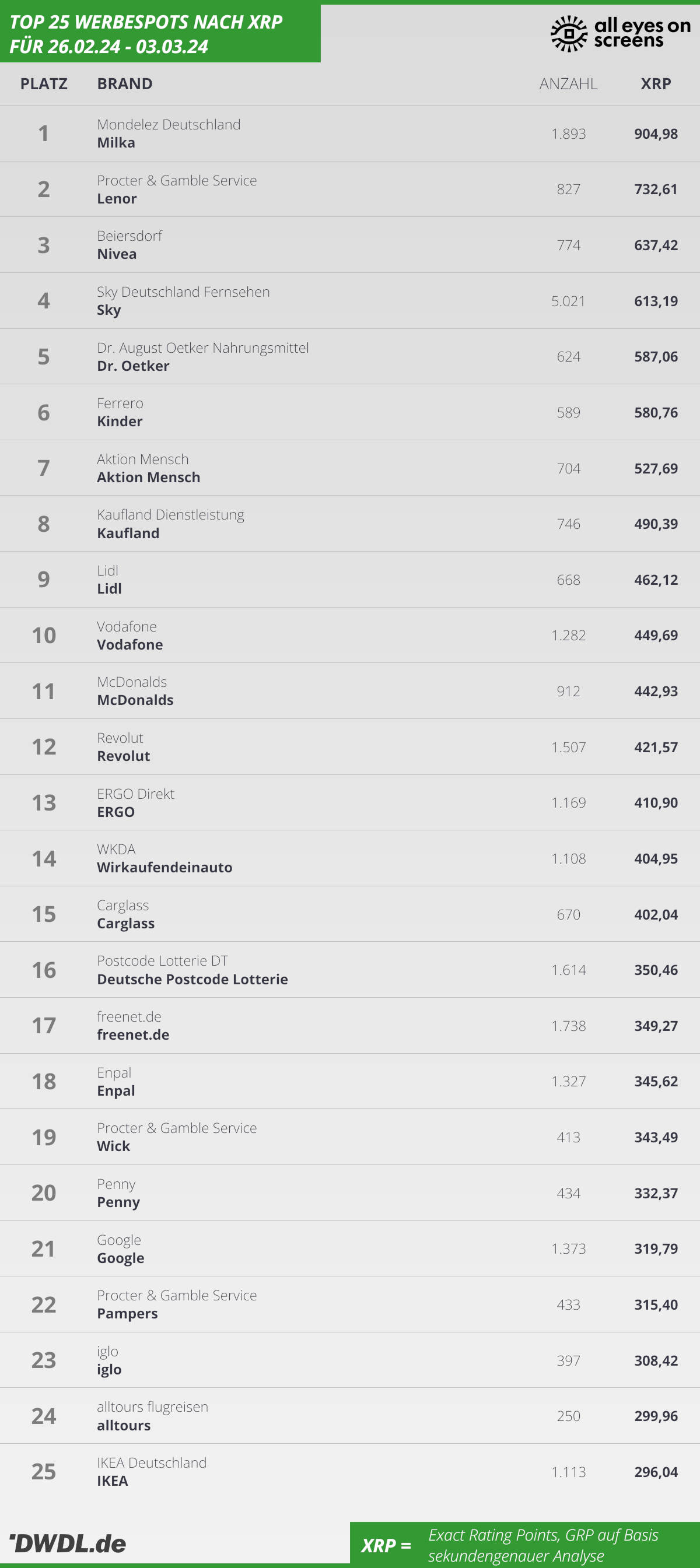Click the Wirkaufendeinauto brand name
Viewport: 700px width, 1568px height.
pyautogui.click(x=165, y=868)
